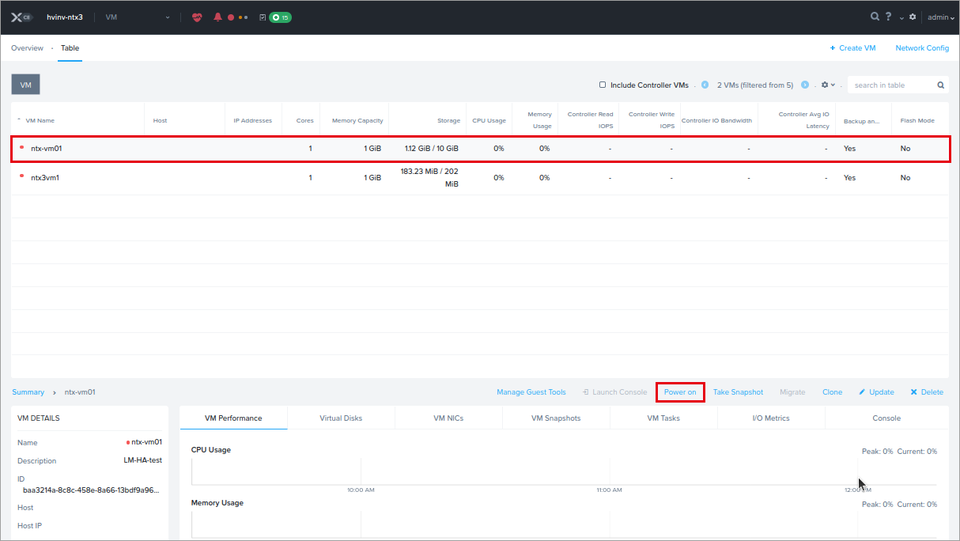Expand the help menu chevron

point(901,18)
